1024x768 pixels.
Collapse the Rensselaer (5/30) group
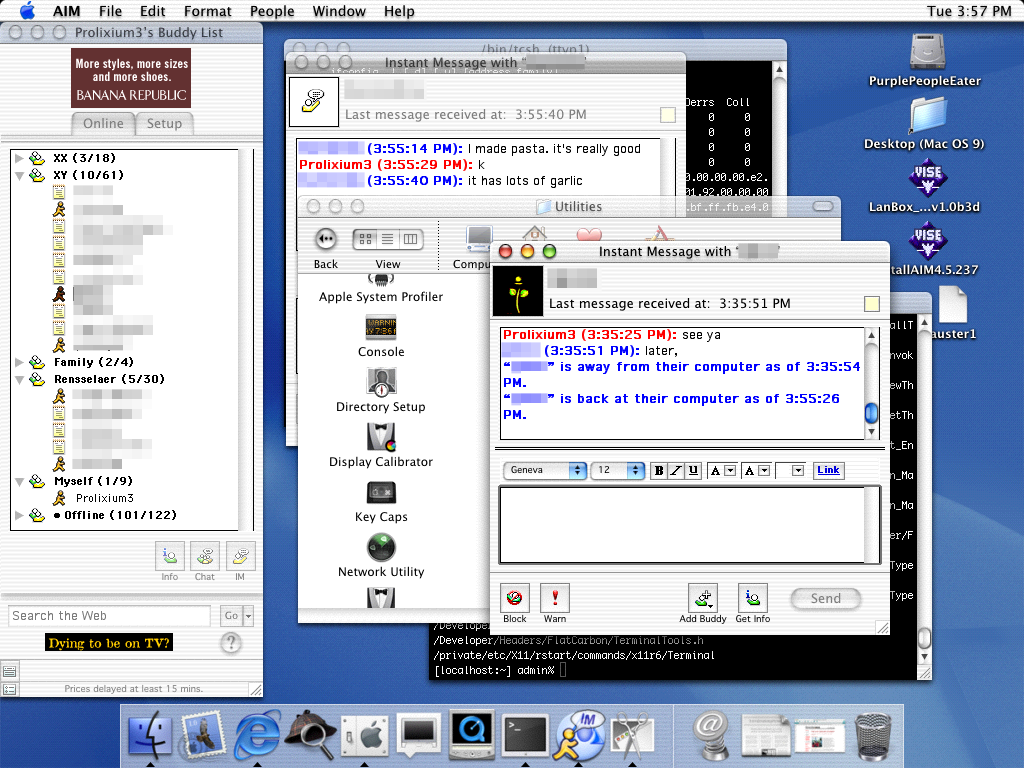point(20,379)
